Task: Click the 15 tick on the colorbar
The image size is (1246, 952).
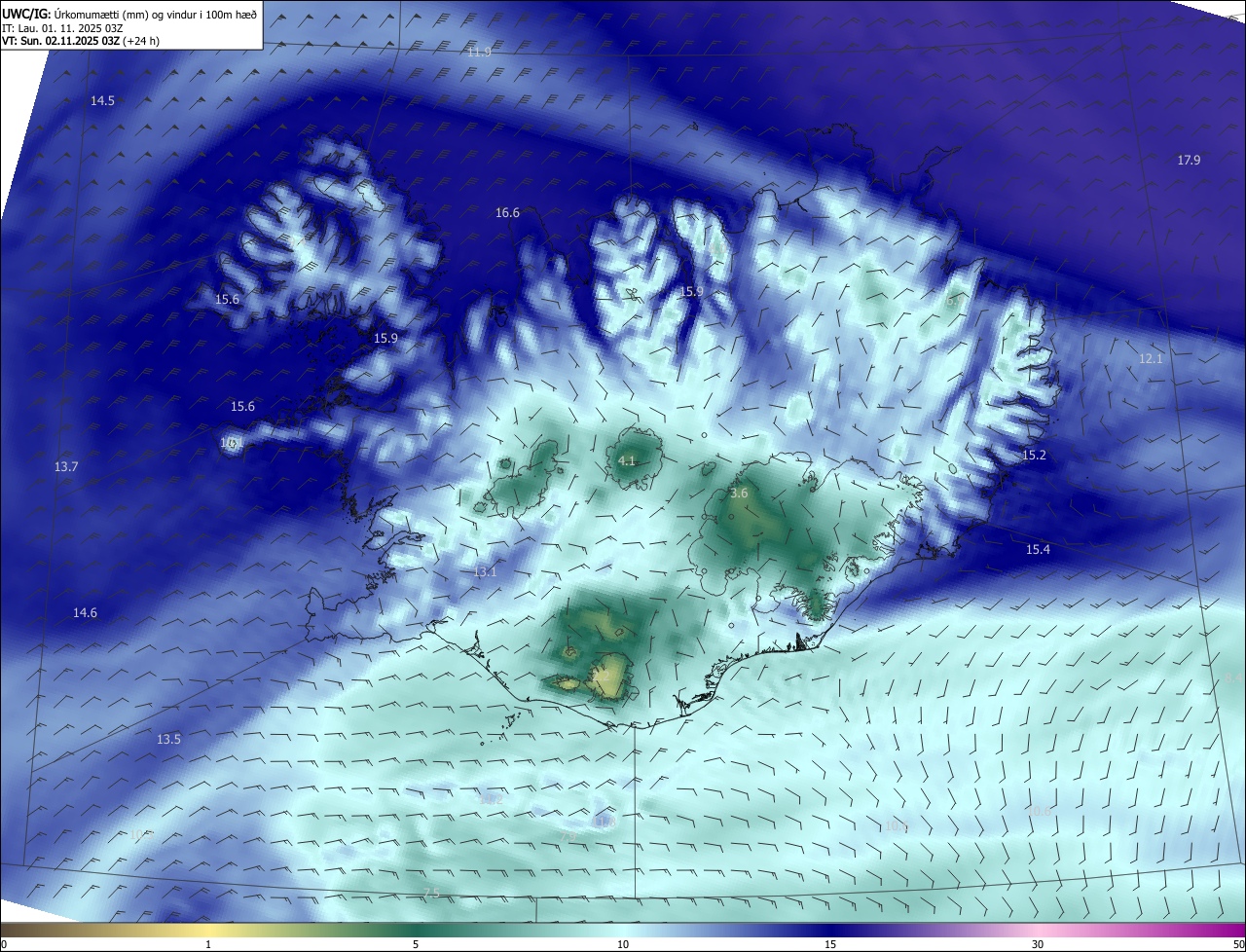Action: pos(830,945)
